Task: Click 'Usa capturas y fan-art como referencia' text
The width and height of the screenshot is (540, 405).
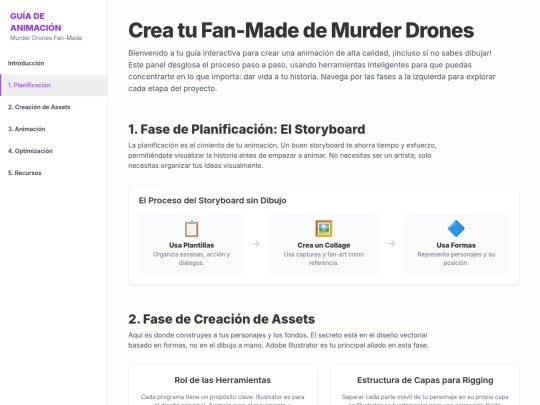Action: pos(324,259)
